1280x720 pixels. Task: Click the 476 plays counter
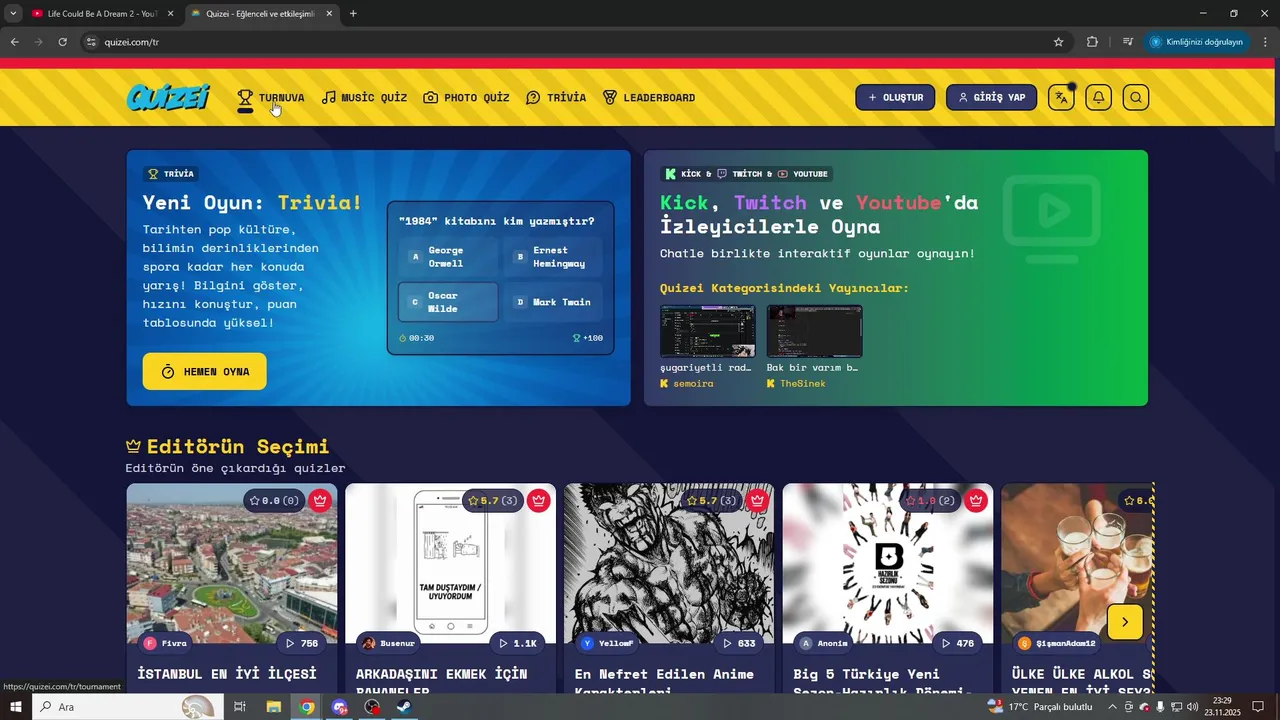[x=957, y=643]
